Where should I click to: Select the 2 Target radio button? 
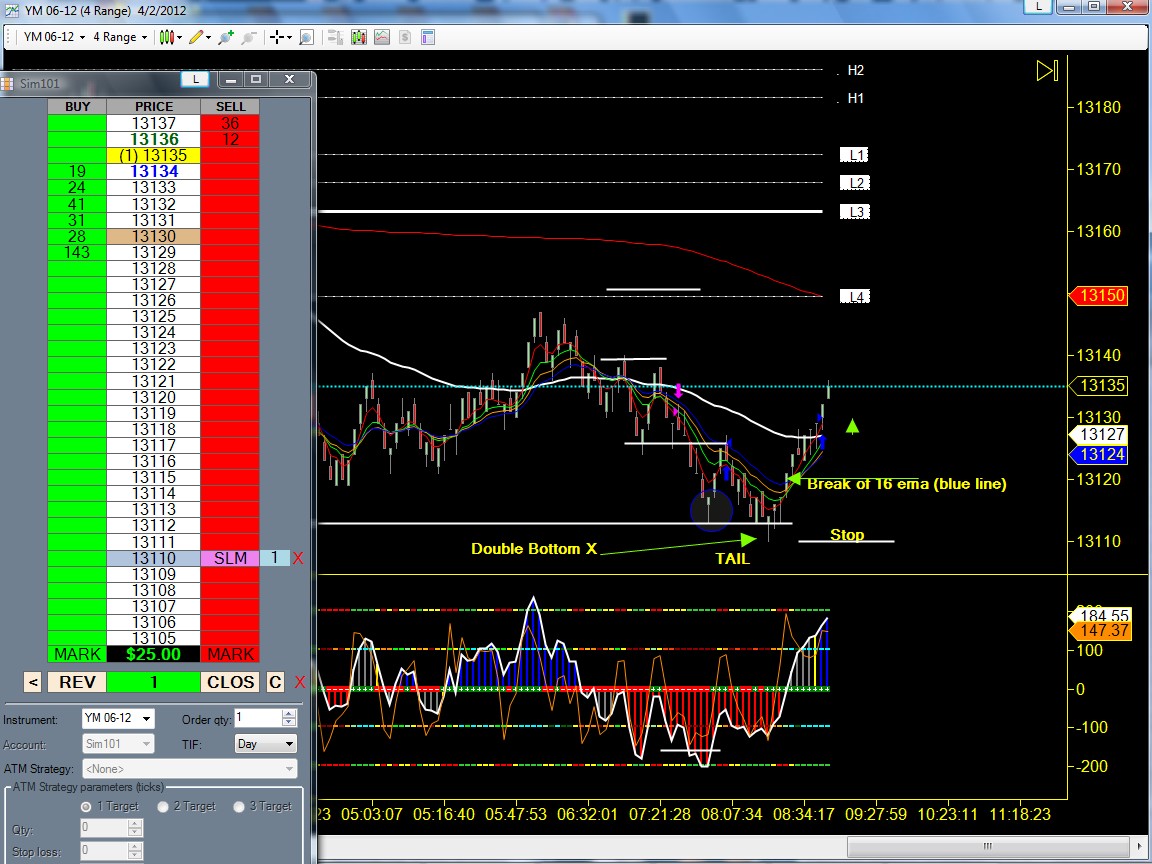click(163, 807)
